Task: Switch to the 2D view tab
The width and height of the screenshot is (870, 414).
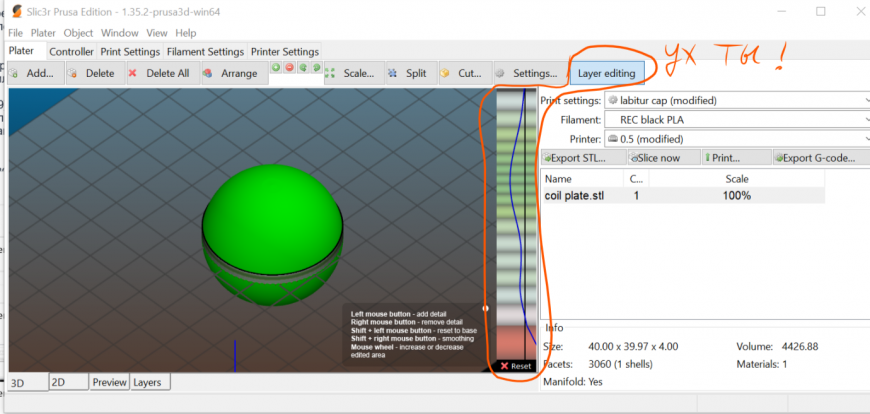Action: click(x=66, y=382)
